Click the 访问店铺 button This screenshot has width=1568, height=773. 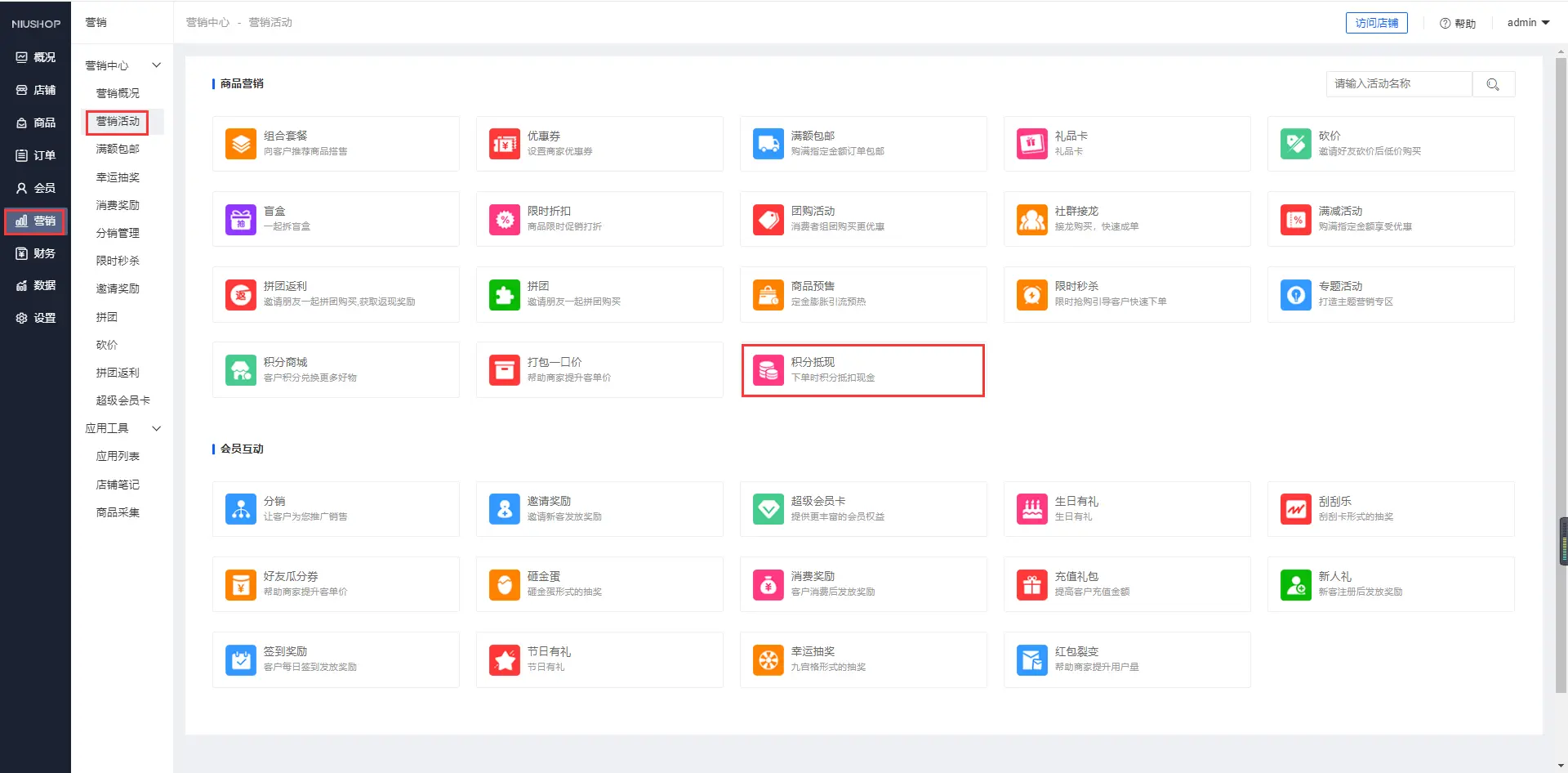(x=1376, y=23)
